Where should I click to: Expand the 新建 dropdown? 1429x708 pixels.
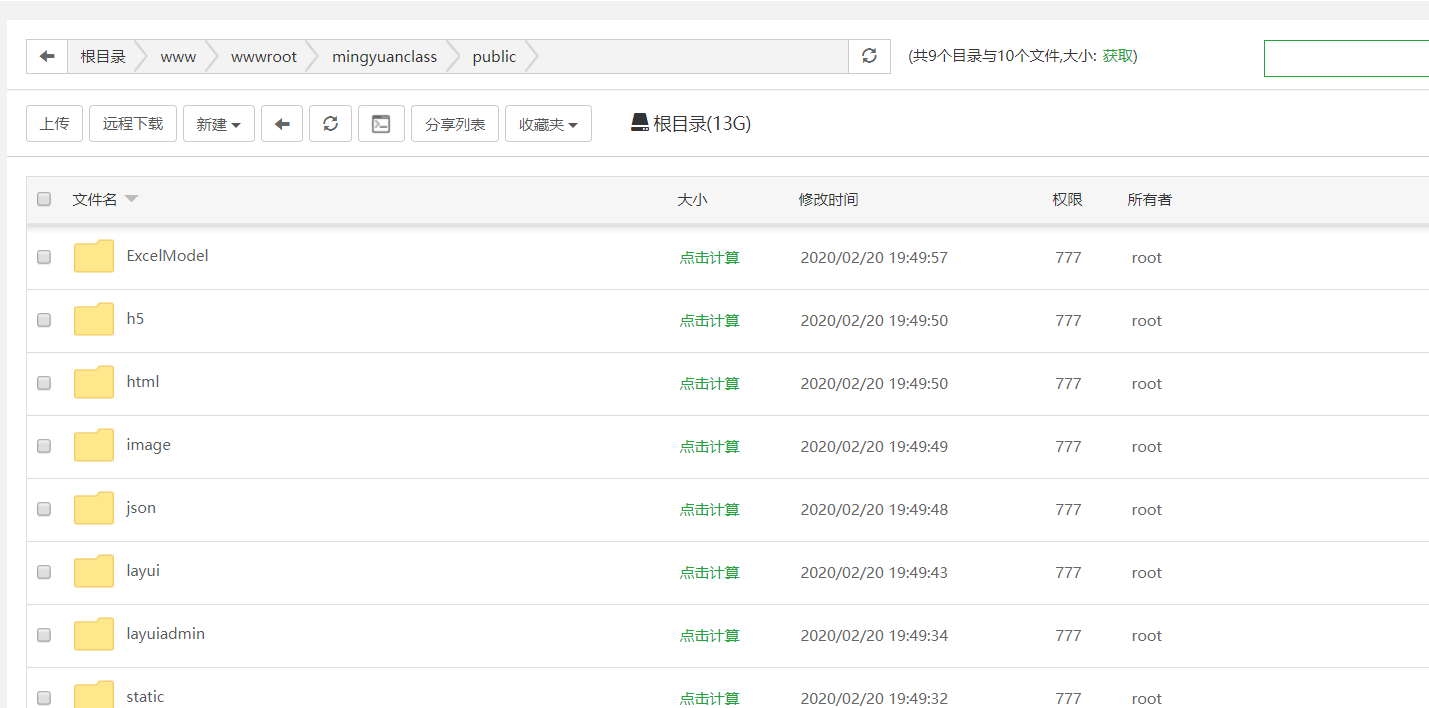(x=218, y=124)
